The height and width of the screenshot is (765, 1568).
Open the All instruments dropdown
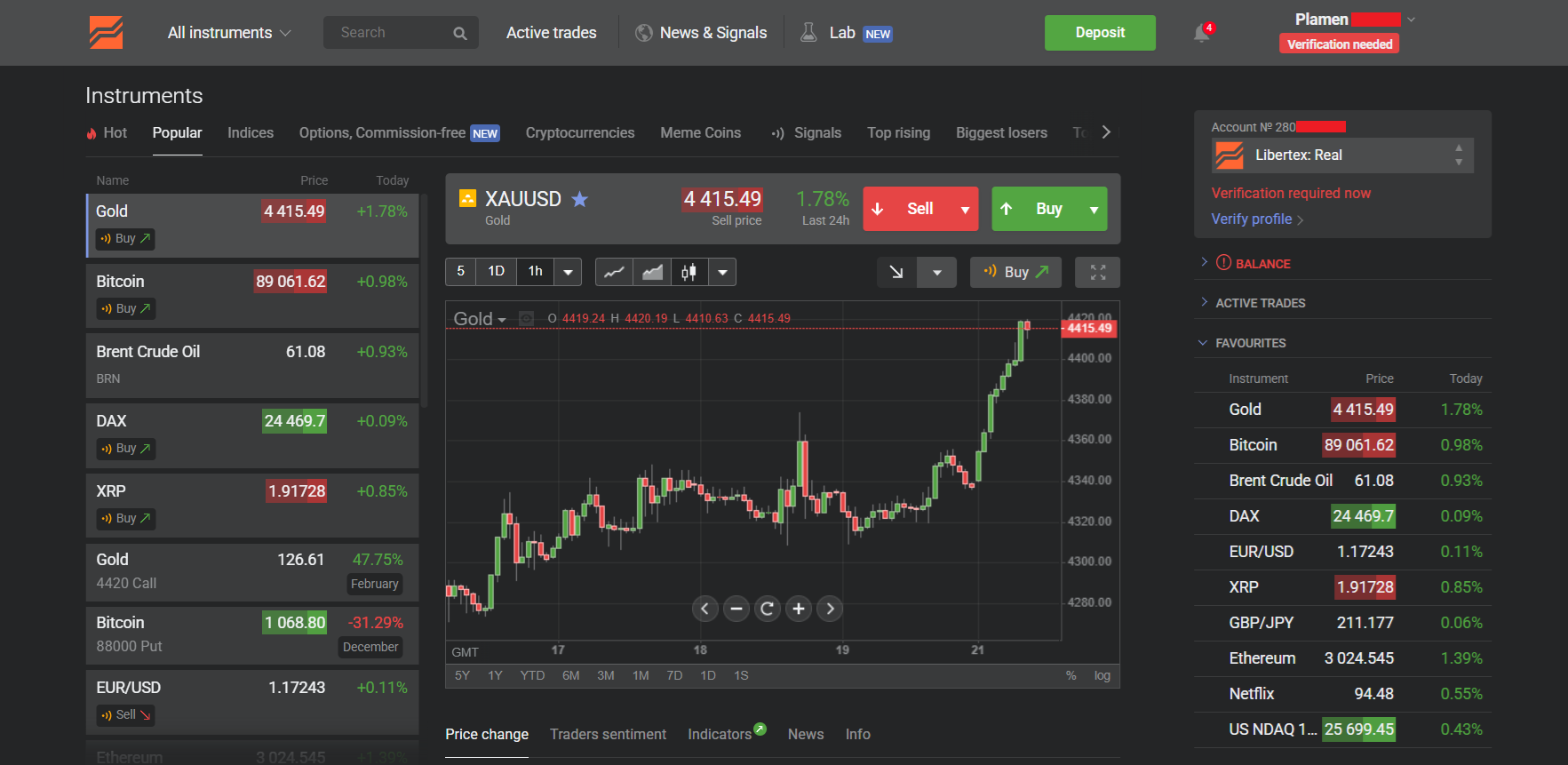coord(229,33)
